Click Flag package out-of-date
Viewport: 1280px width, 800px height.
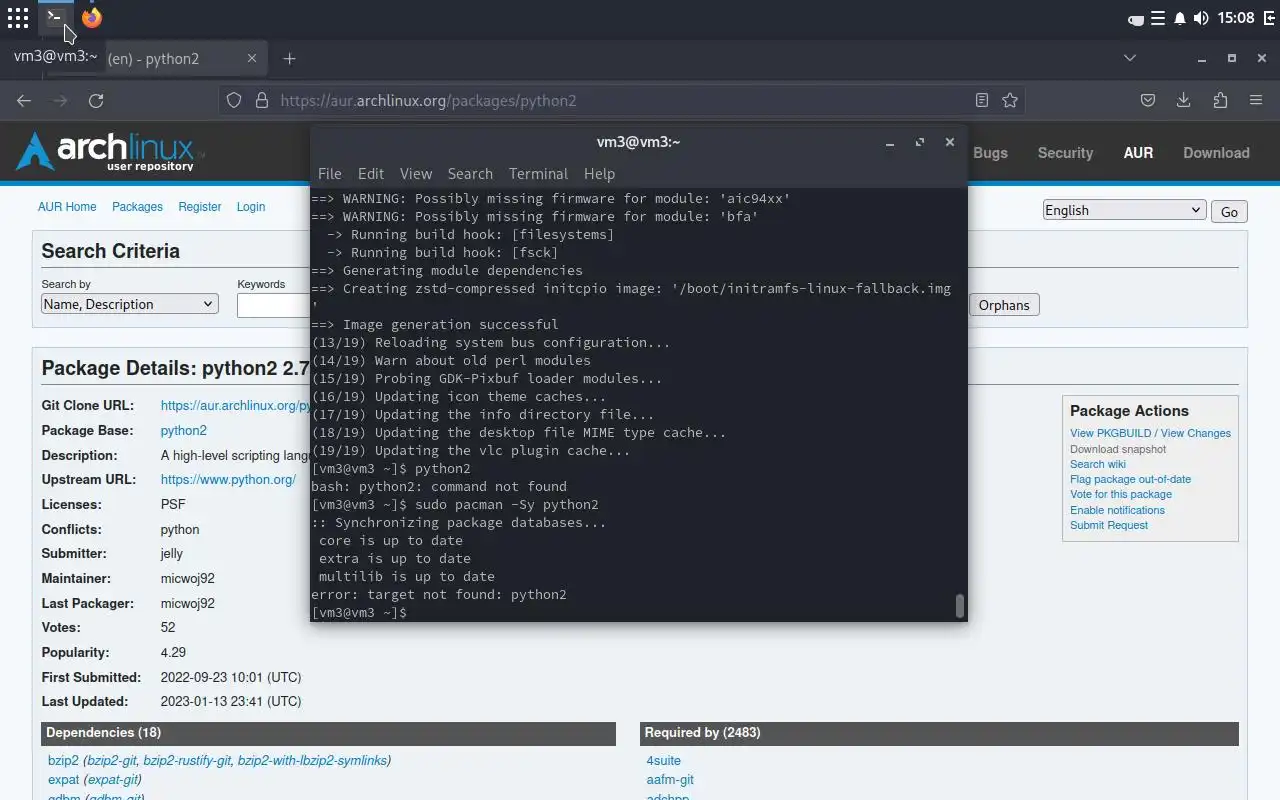pyautogui.click(x=1130, y=479)
